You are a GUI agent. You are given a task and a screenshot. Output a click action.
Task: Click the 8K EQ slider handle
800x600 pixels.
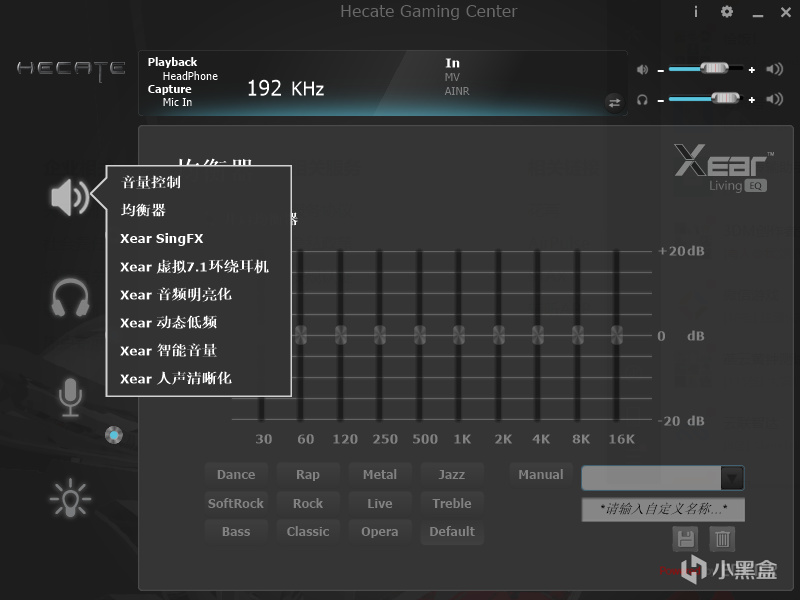tap(578, 335)
